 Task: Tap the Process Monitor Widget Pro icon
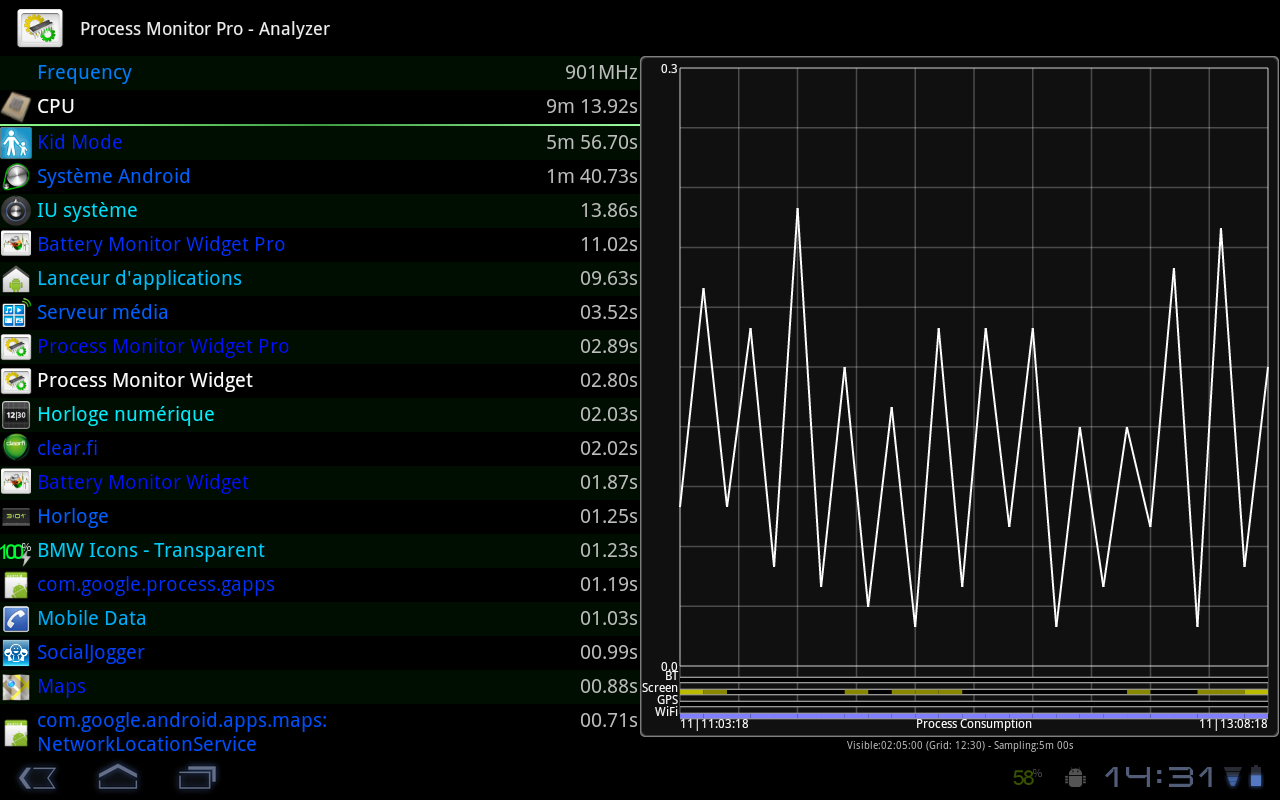(16, 346)
